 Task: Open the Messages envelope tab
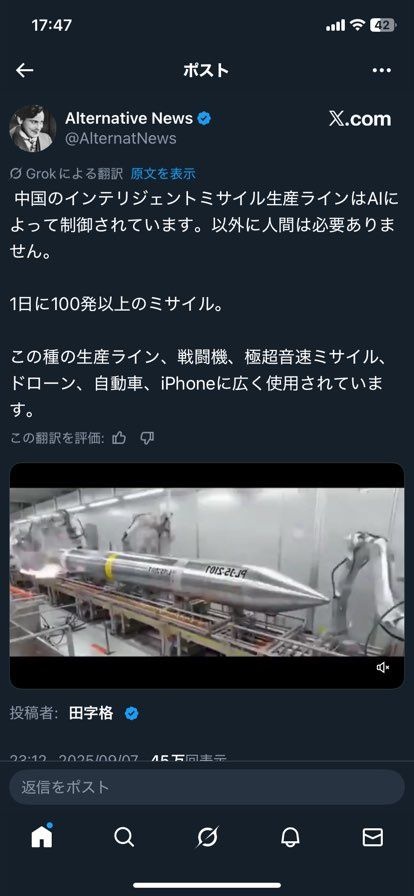[373, 838]
